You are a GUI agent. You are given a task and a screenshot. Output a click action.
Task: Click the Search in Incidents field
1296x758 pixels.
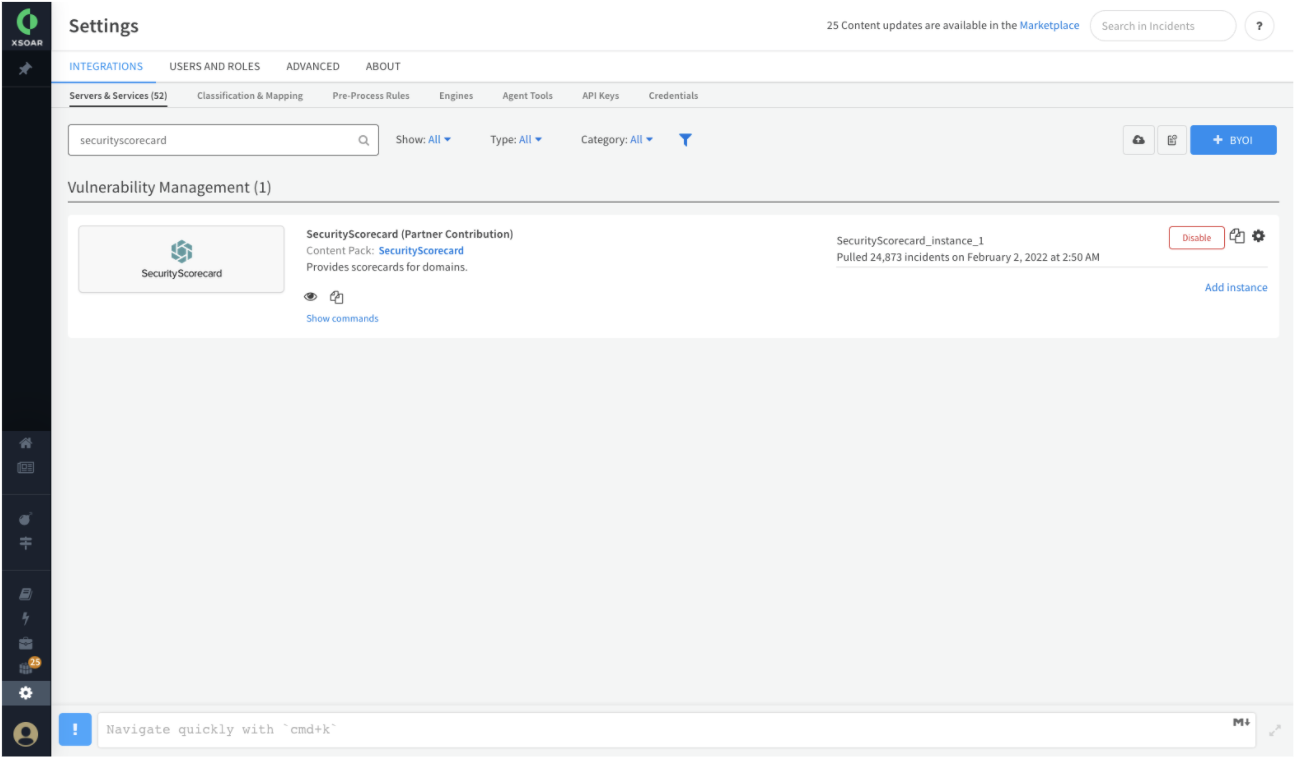click(1163, 26)
